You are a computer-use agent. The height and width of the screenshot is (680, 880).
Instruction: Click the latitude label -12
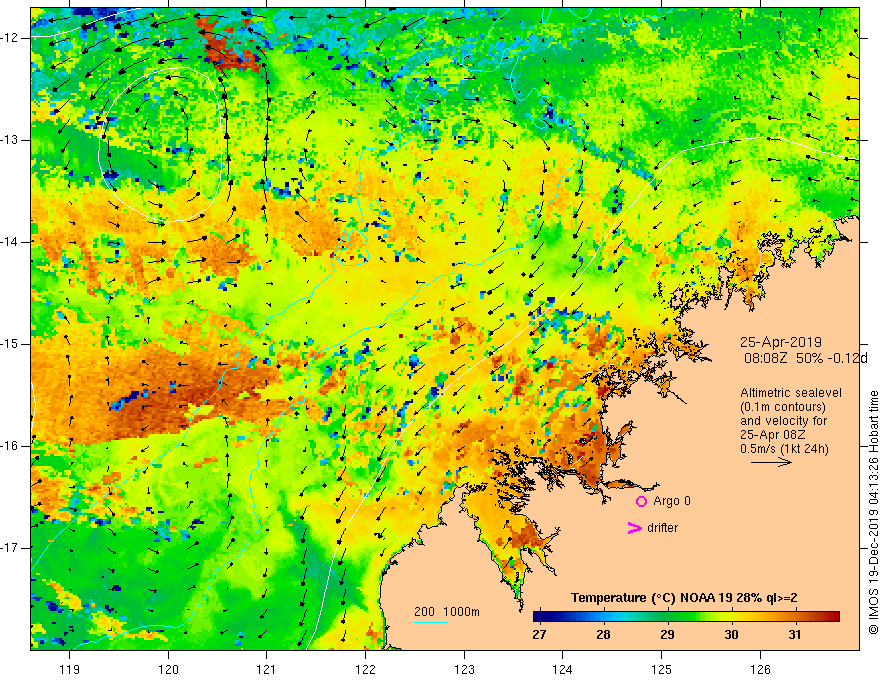click(10, 38)
